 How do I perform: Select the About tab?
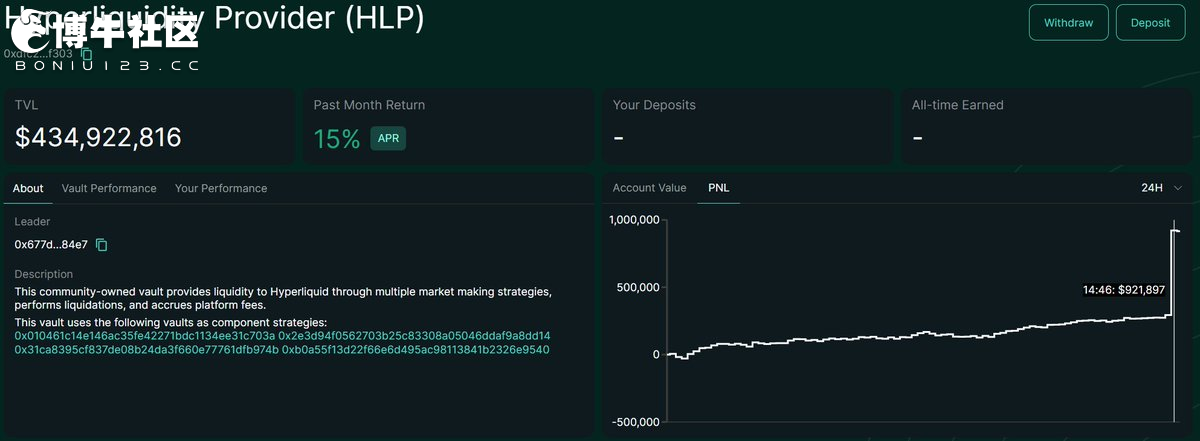[28, 188]
